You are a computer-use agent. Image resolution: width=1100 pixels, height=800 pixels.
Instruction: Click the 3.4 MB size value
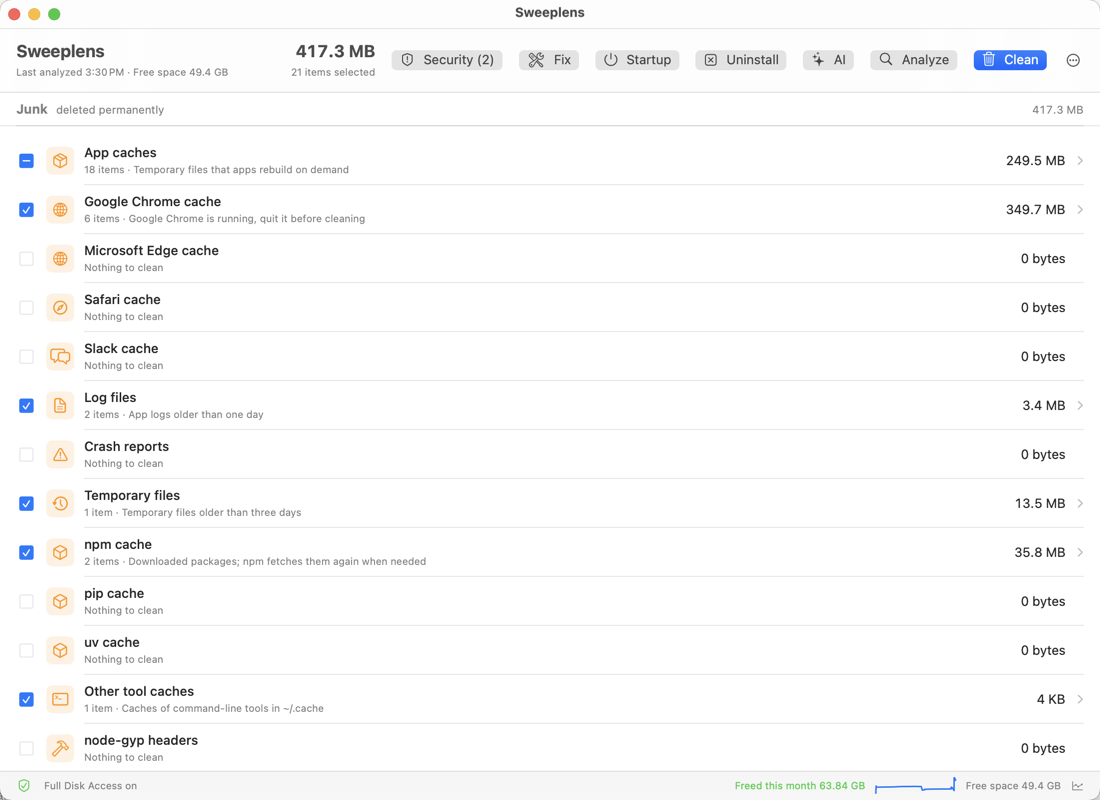coord(1044,406)
